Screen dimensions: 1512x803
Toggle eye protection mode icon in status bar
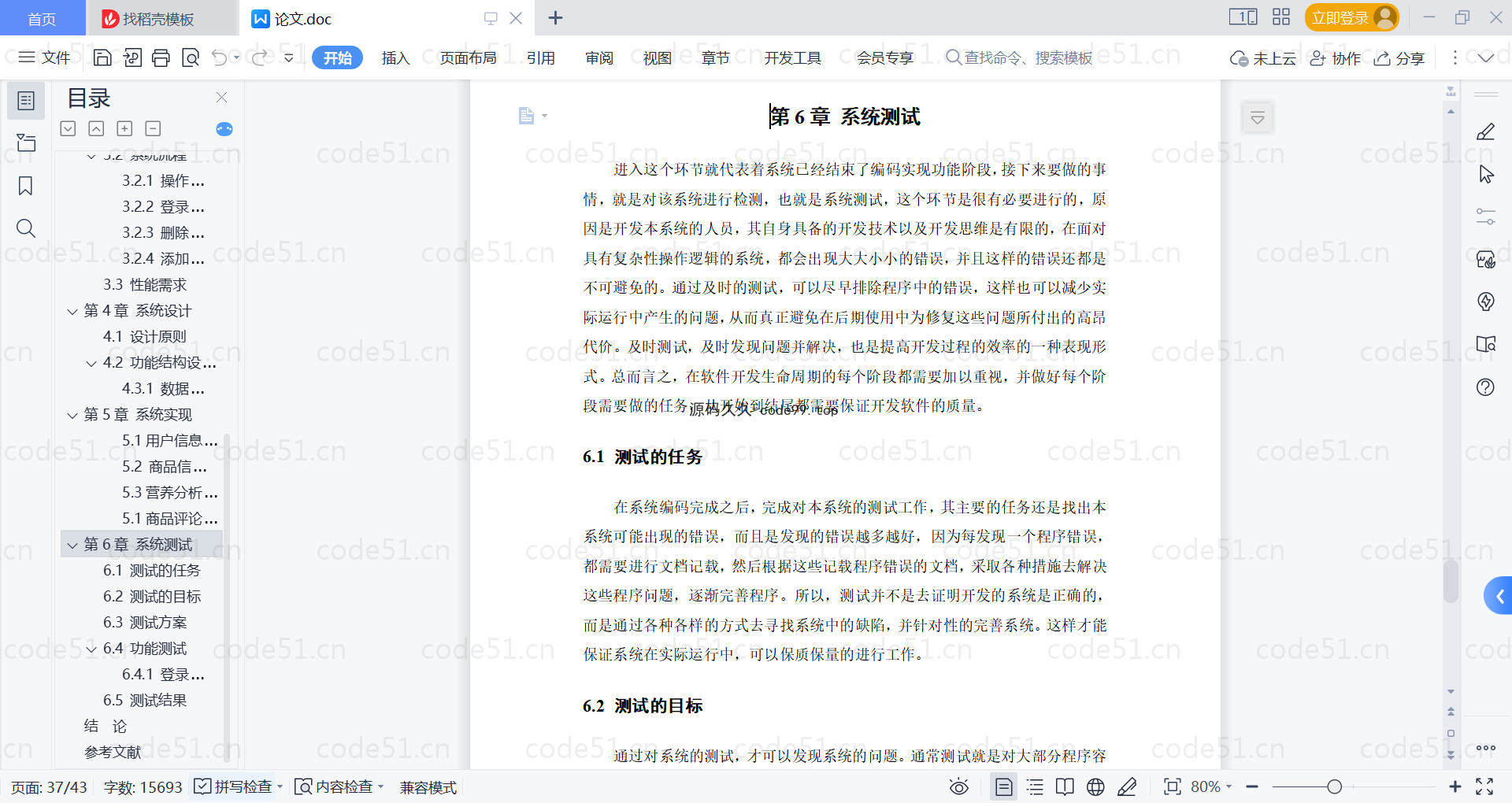point(958,786)
